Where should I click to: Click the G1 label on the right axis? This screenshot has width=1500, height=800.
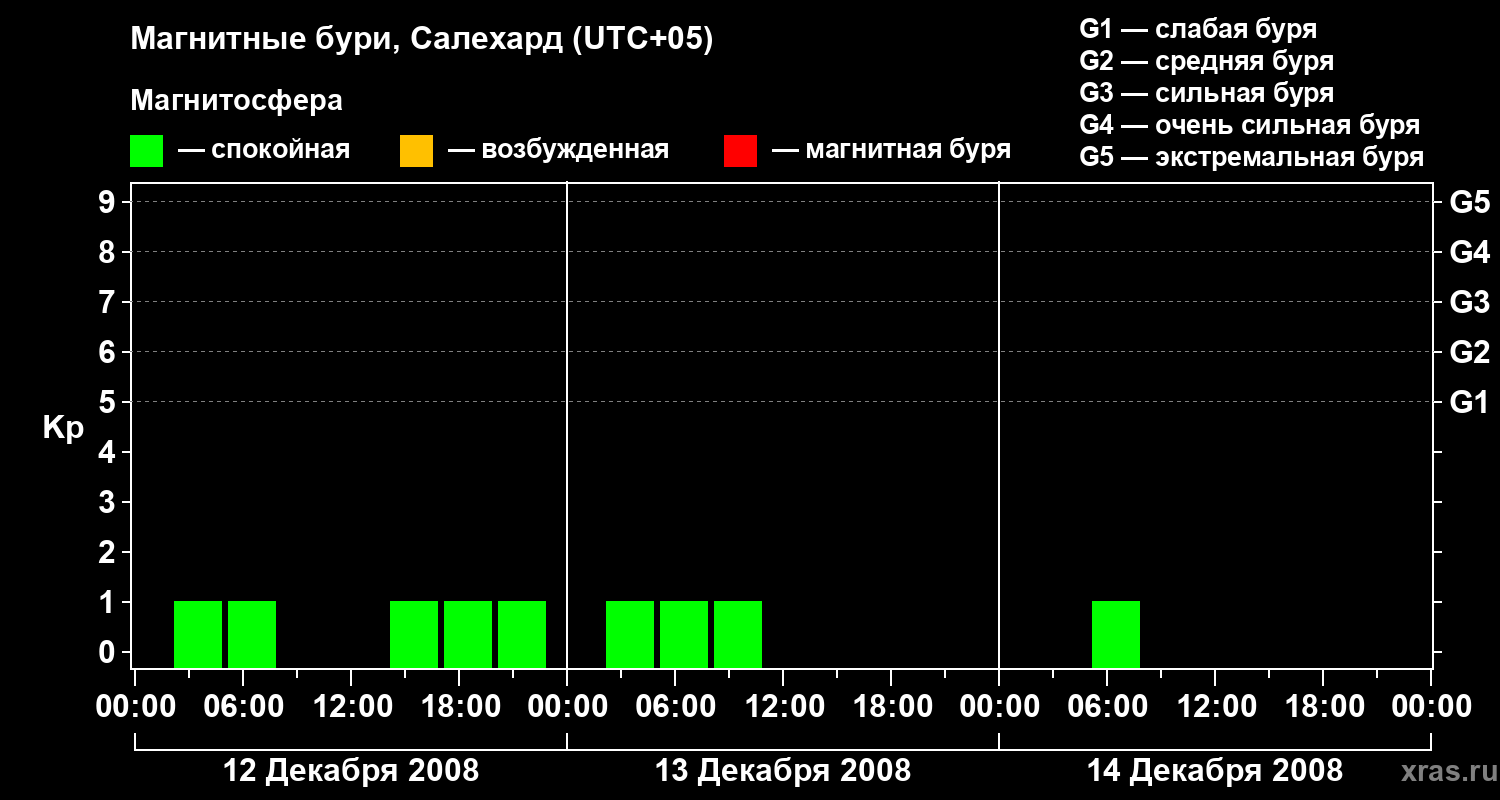pyautogui.click(x=1470, y=402)
